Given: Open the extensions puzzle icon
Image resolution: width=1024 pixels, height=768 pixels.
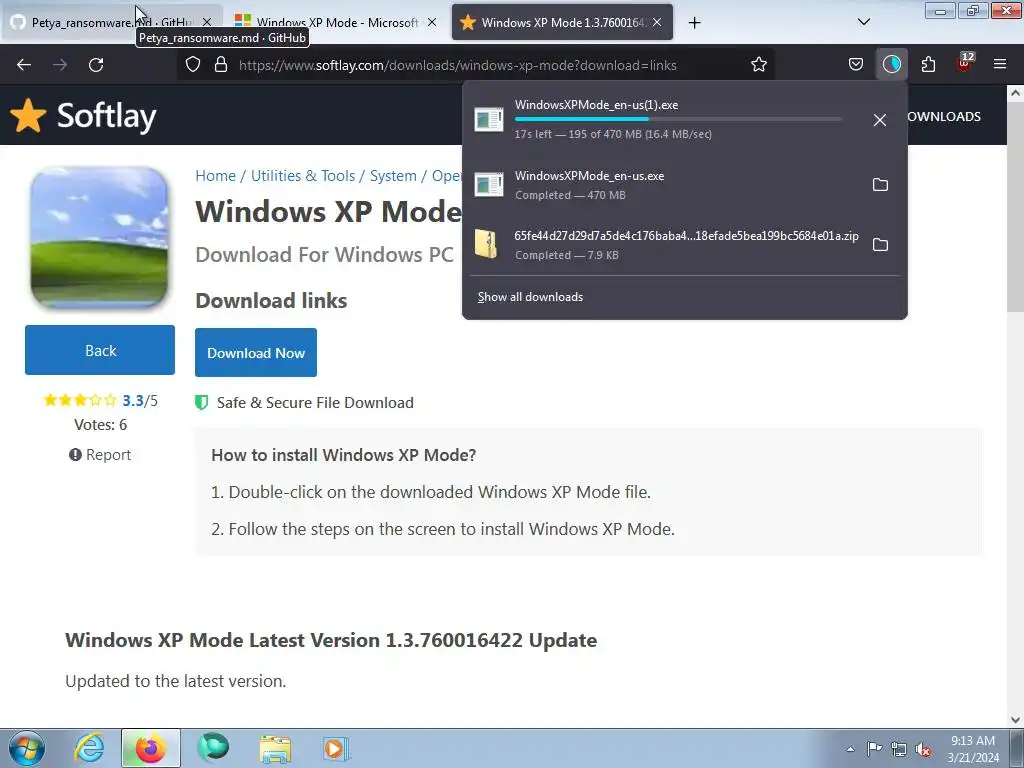Looking at the screenshot, I should tap(928, 65).
